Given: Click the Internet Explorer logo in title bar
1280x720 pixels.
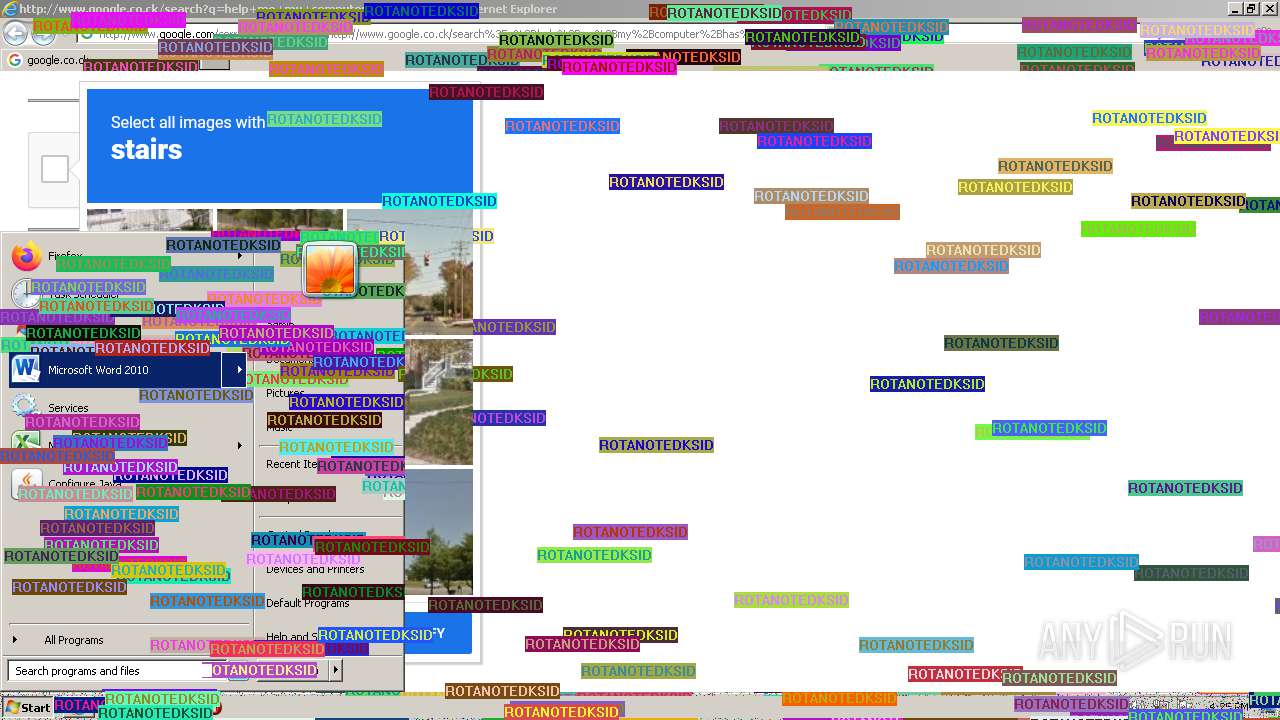Looking at the screenshot, I should click(x=10, y=9).
